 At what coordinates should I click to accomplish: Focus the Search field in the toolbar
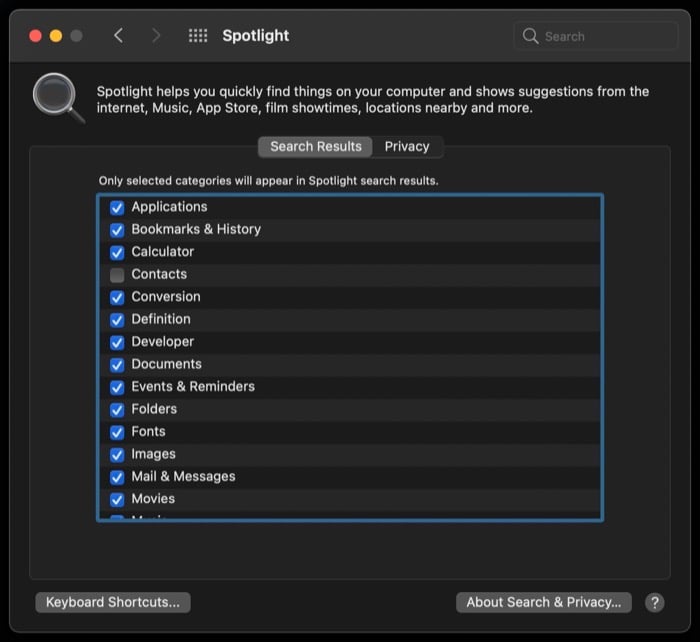[596, 36]
